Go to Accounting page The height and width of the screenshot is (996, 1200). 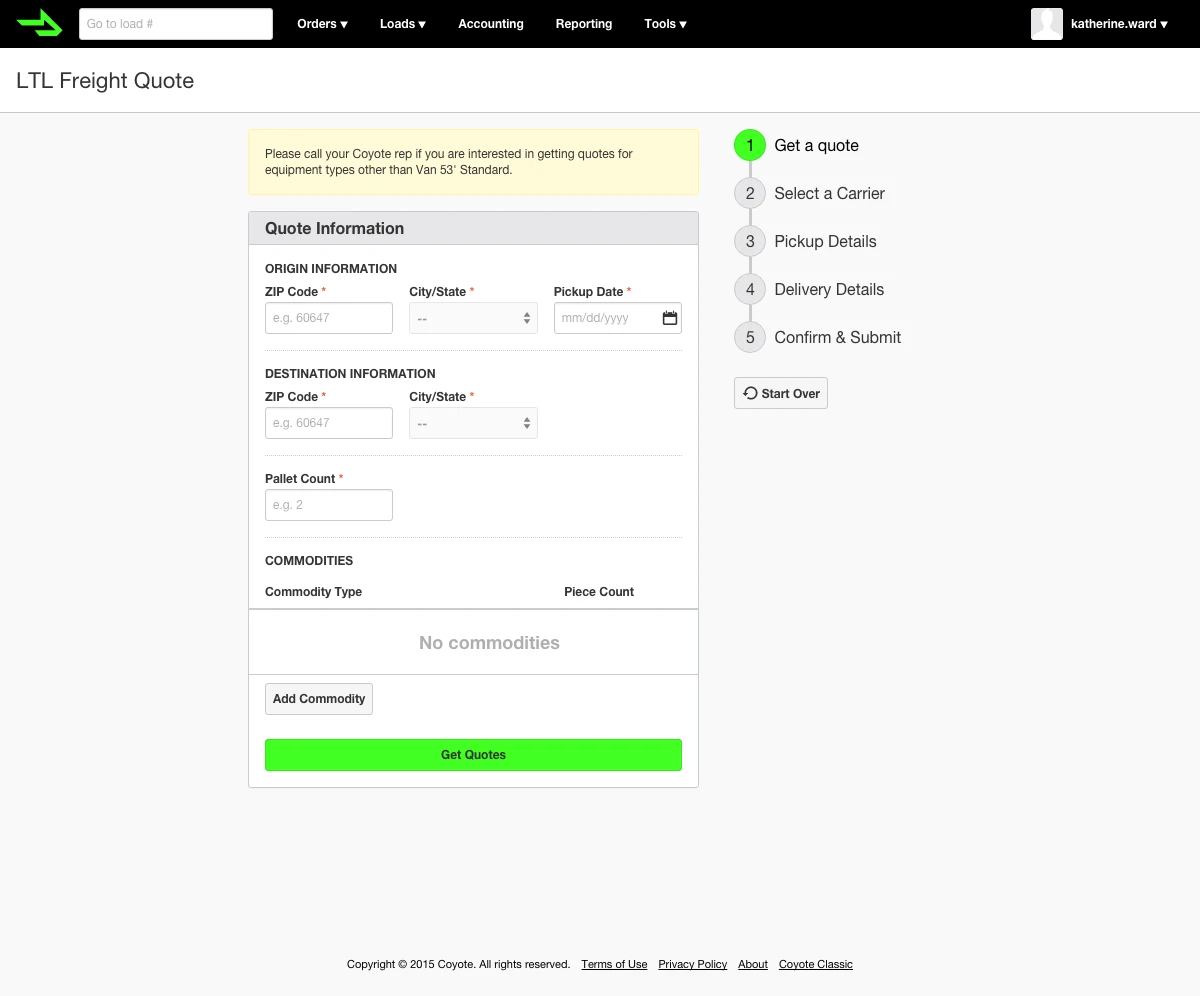(491, 24)
